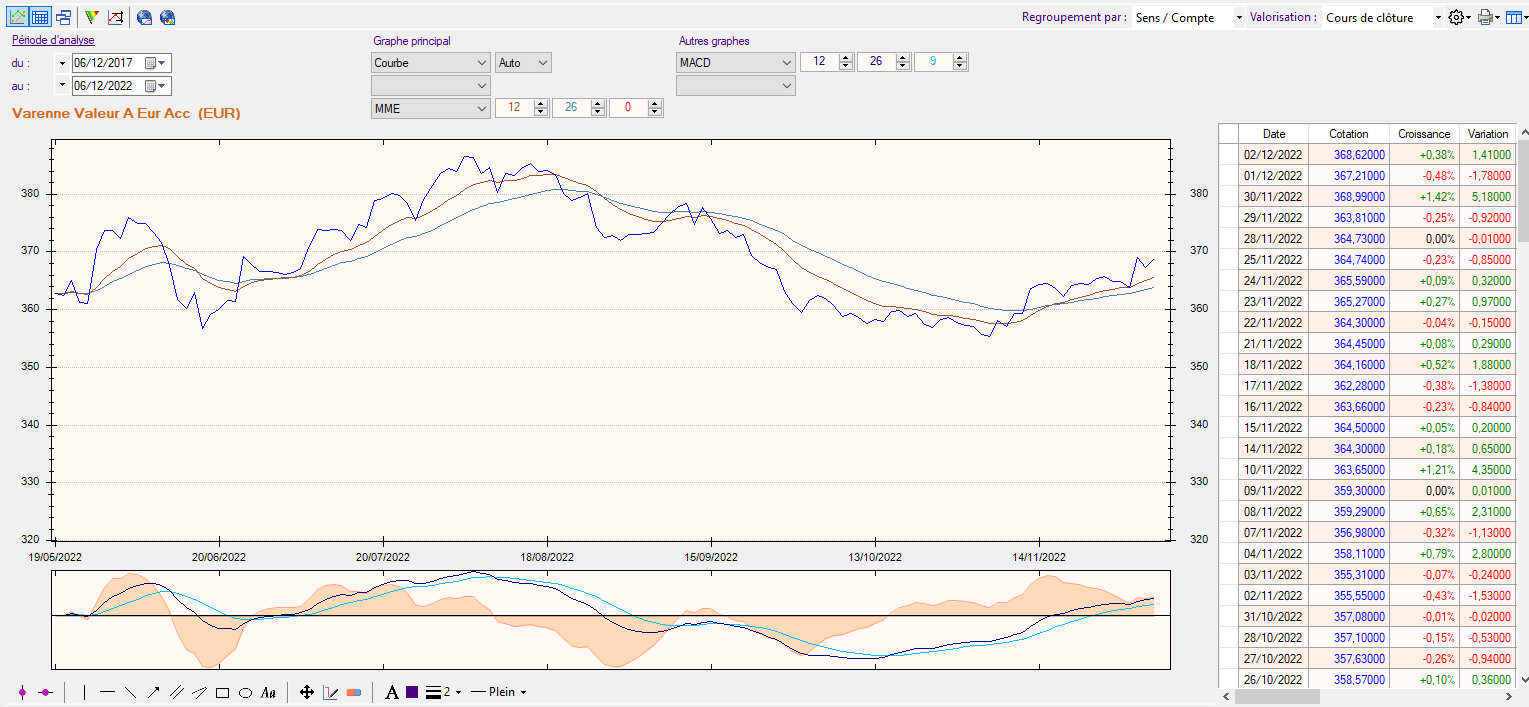1529x707 pixels.
Task: Click the eraser tool icon
Action: 354,692
